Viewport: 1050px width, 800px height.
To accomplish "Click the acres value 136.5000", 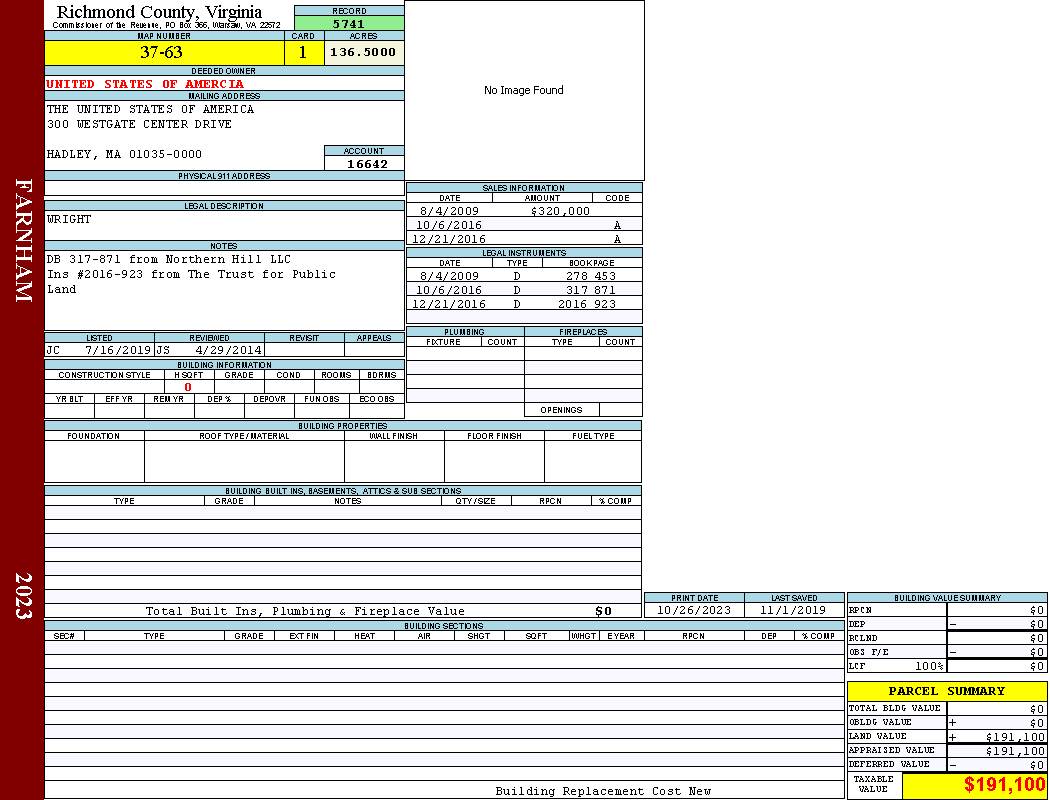I will click(x=364, y=52).
